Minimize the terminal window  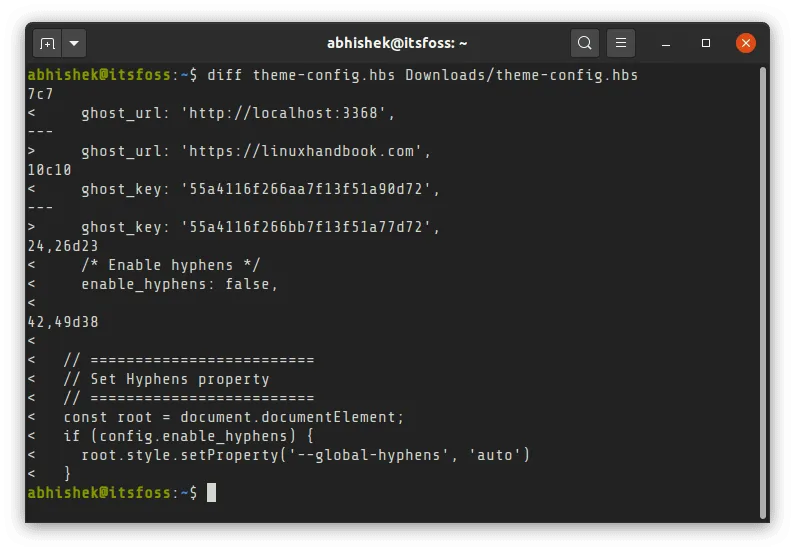668,44
